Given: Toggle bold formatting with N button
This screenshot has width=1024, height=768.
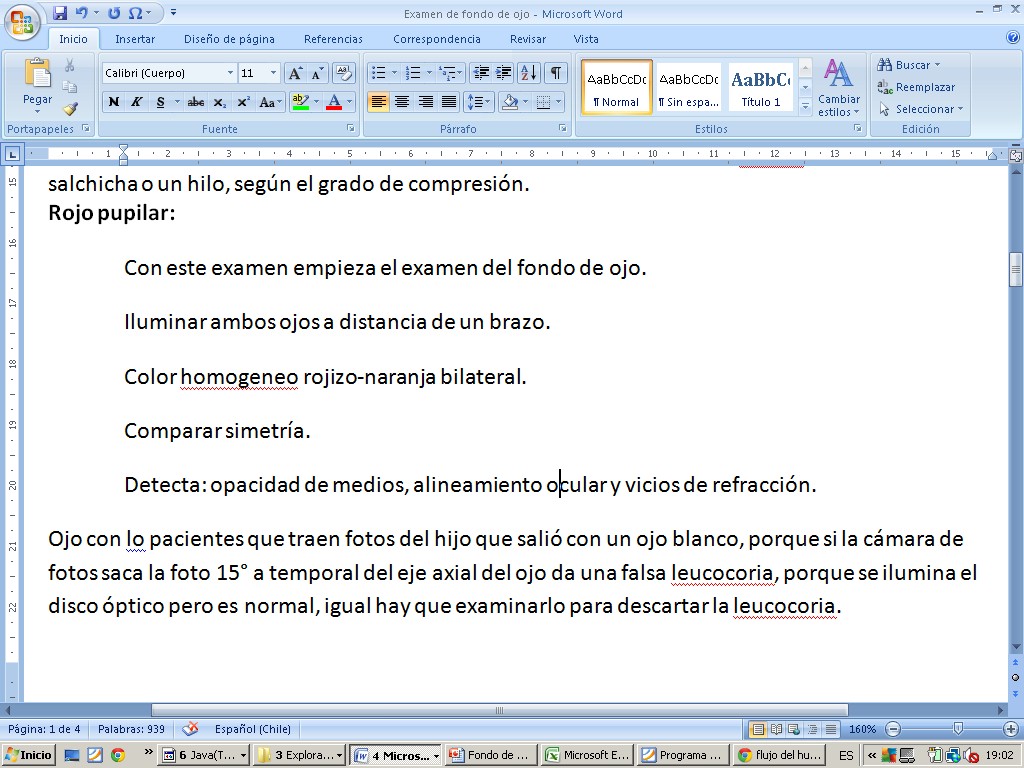Looking at the screenshot, I should [x=113, y=102].
